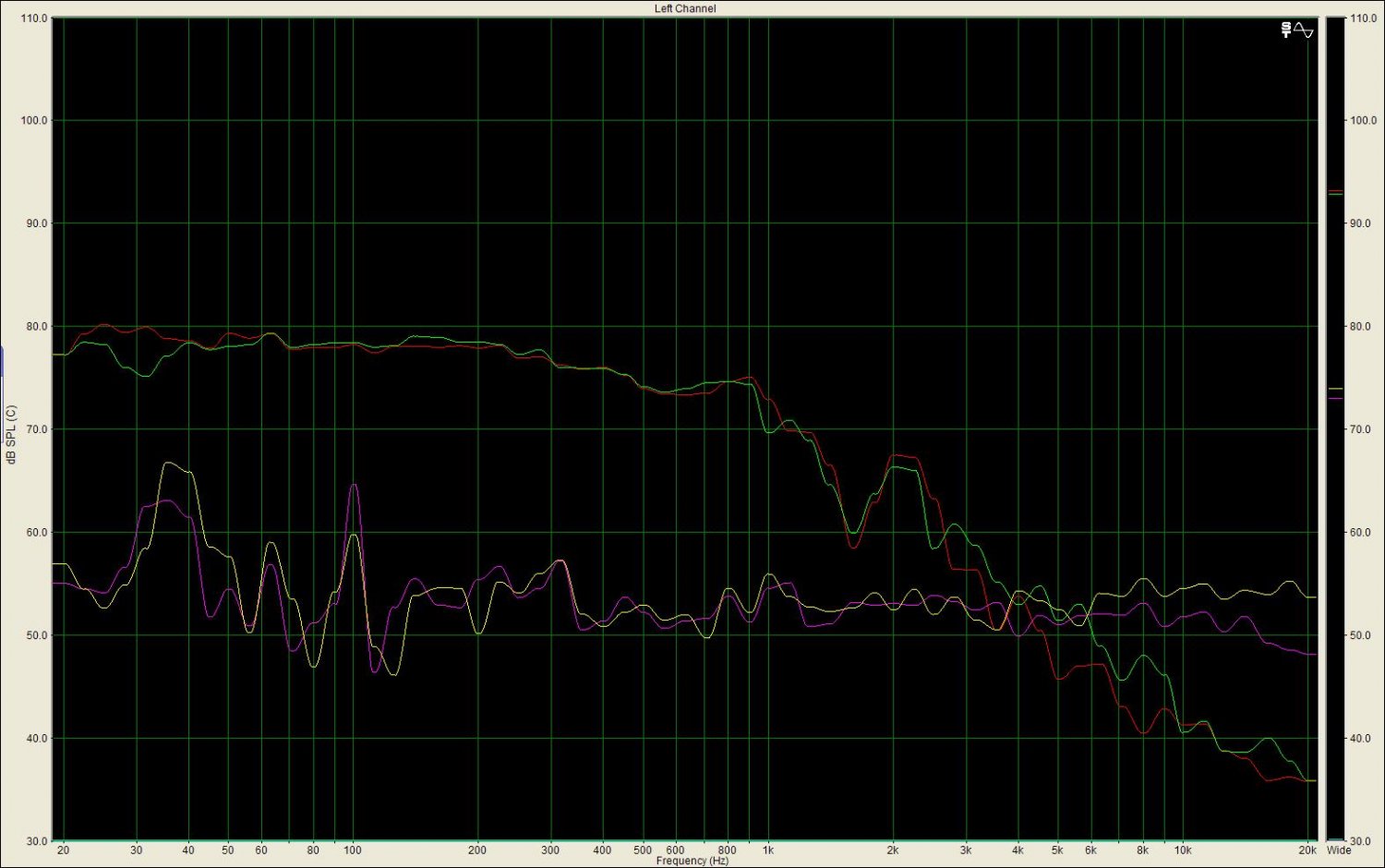Click the 80.0 label on left dB axis
This screenshot has height=868, width=1385.
pos(36,327)
